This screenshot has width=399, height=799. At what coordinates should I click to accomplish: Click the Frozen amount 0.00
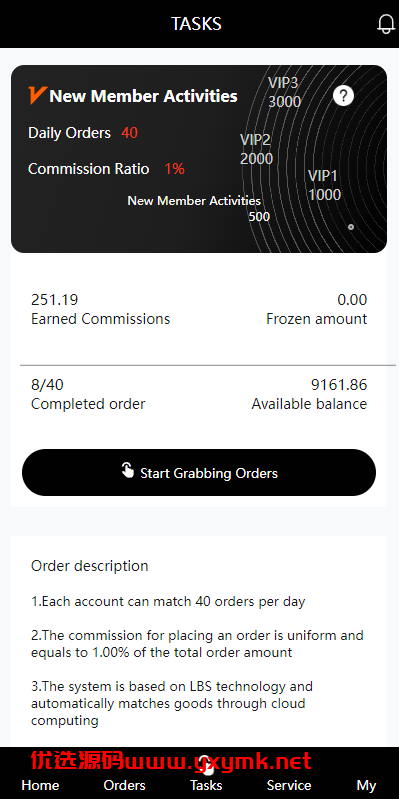352,300
